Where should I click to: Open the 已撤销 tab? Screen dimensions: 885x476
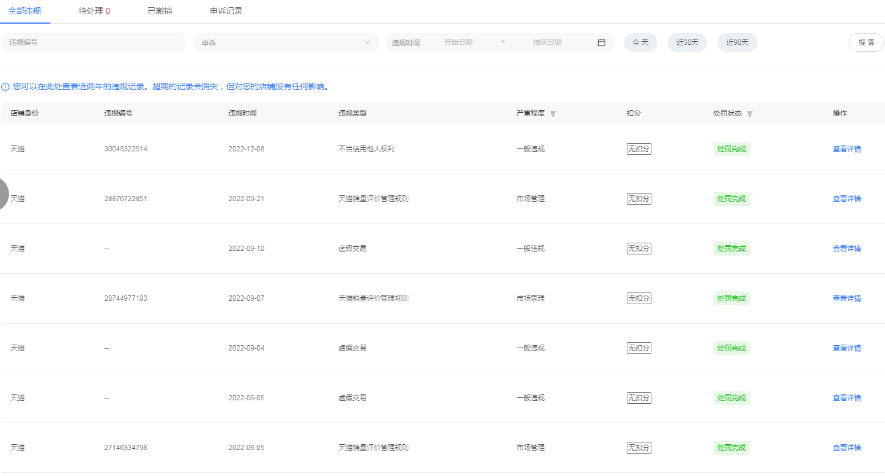tap(160, 11)
